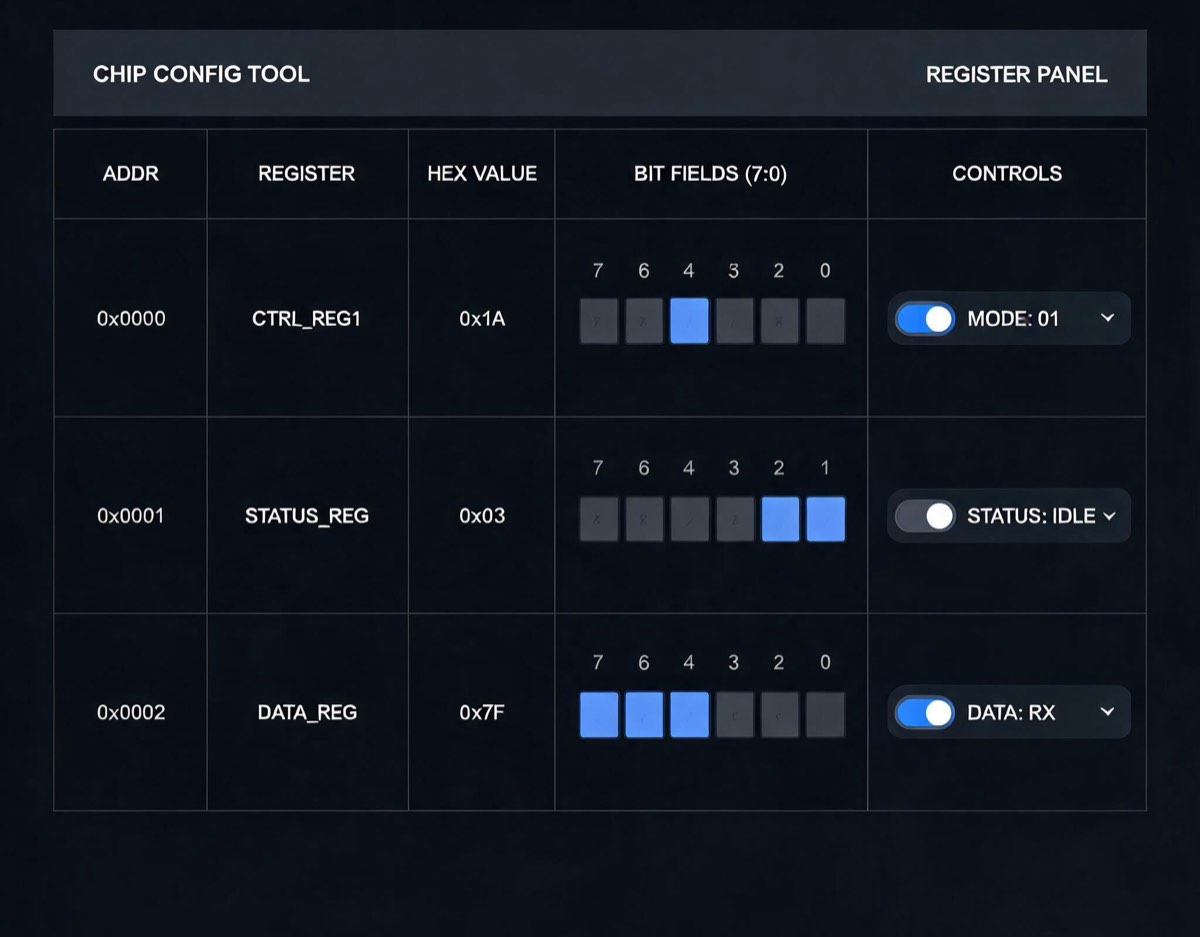Select the 0x7F hex value of DATA_REG

(x=482, y=713)
